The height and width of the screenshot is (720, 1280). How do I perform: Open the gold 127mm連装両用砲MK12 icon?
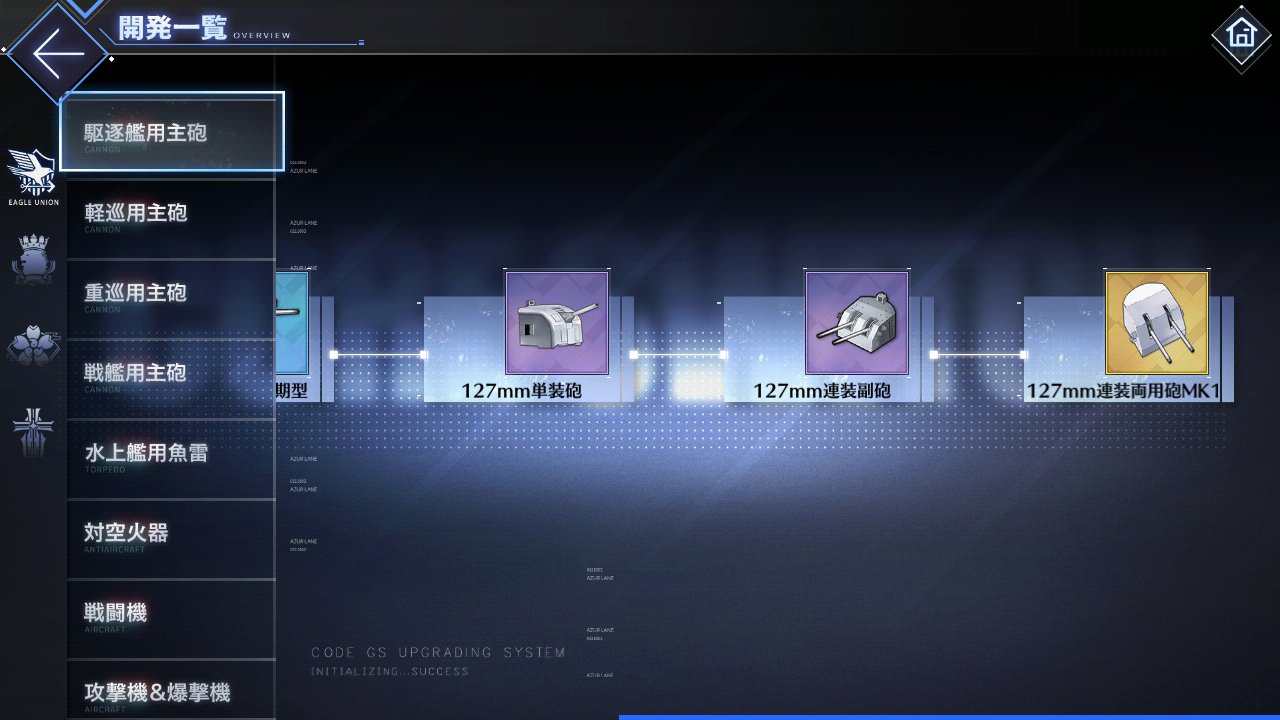coord(1157,322)
